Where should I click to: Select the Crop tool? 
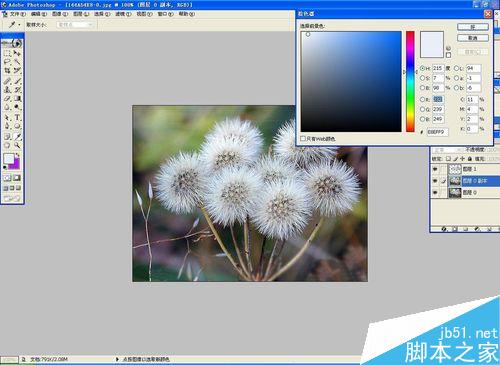7,70
